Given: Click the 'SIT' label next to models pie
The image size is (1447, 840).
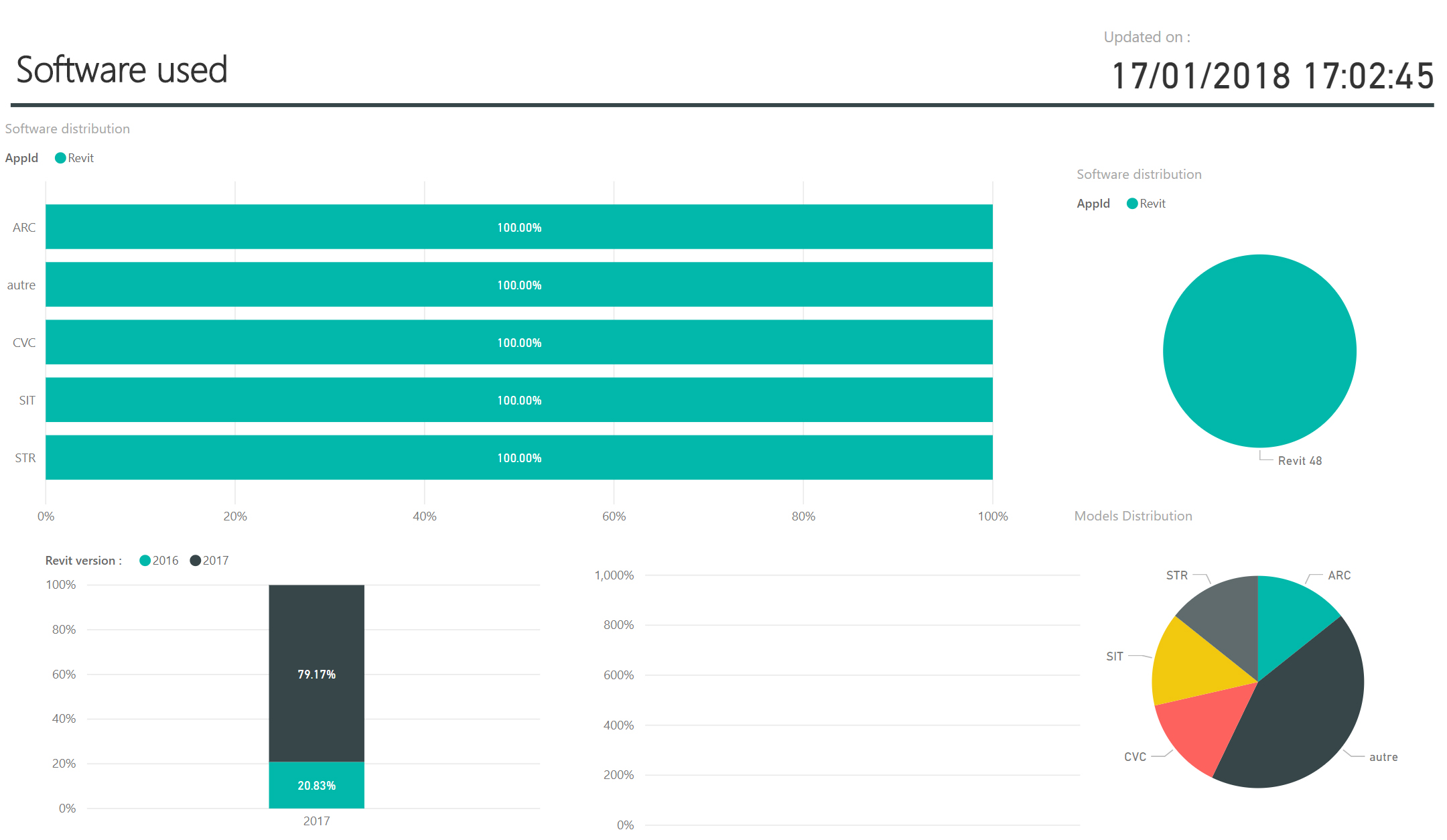Looking at the screenshot, I should click(1115, 656).
